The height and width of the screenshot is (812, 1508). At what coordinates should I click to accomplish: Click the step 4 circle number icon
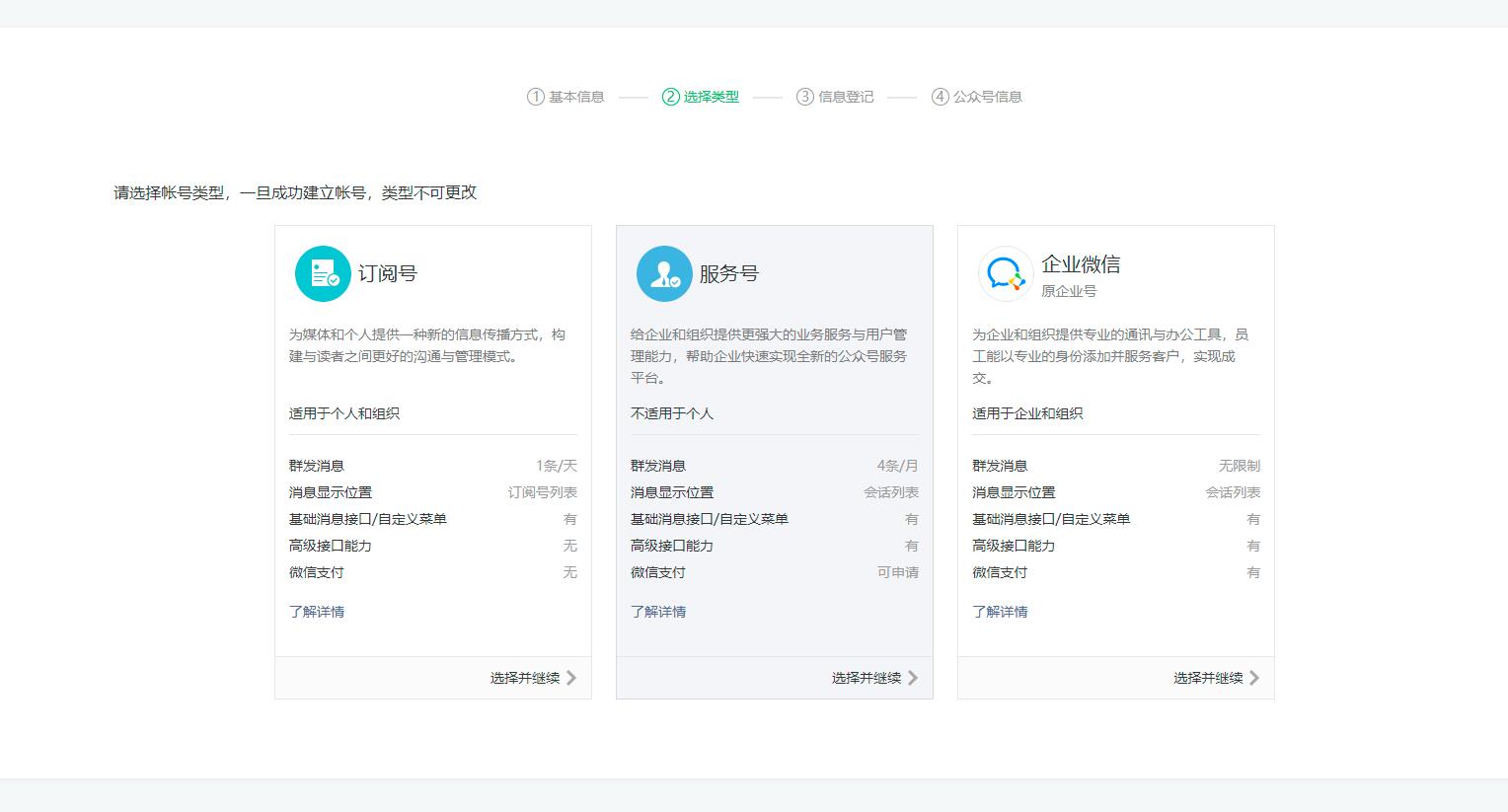[x=941, y=97]
